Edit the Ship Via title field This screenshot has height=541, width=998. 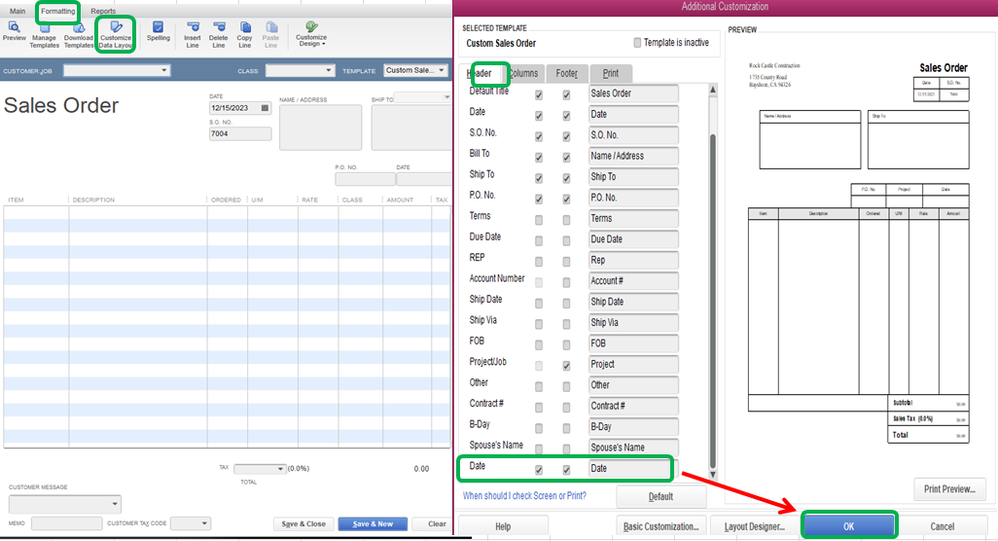633,323
